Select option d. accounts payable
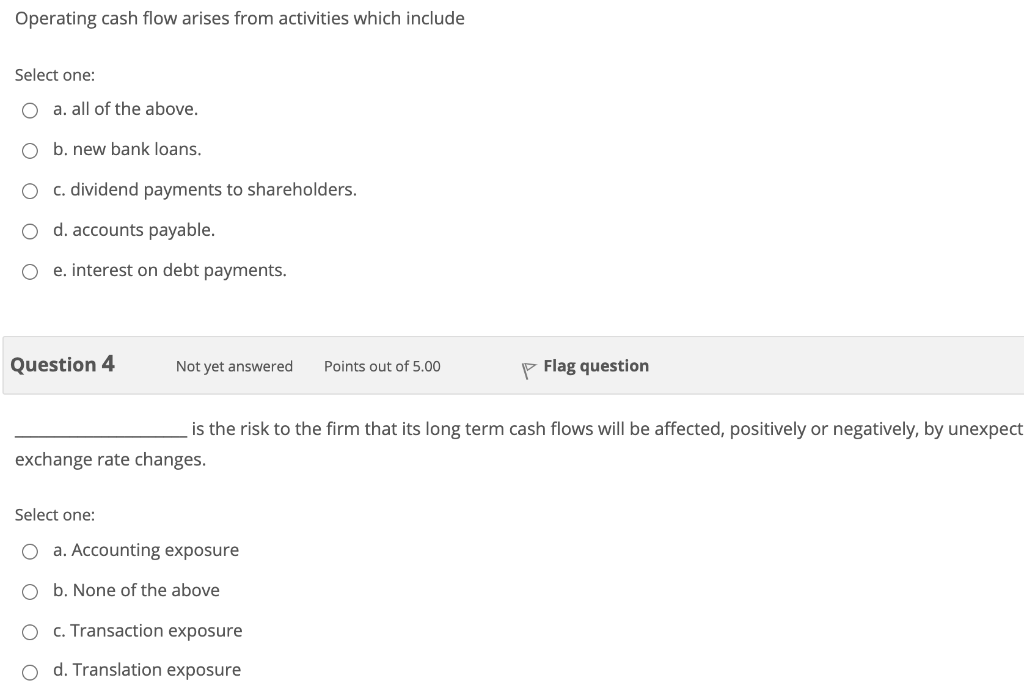 coord(30,231)
